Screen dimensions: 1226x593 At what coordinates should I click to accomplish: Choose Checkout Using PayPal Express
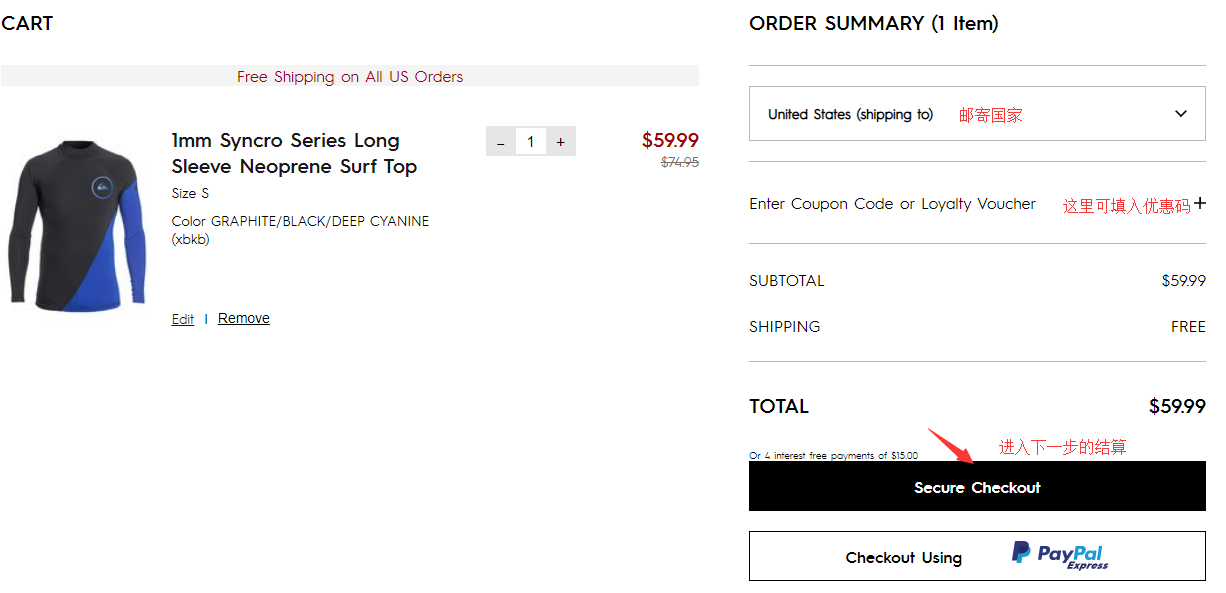(976, 556)
